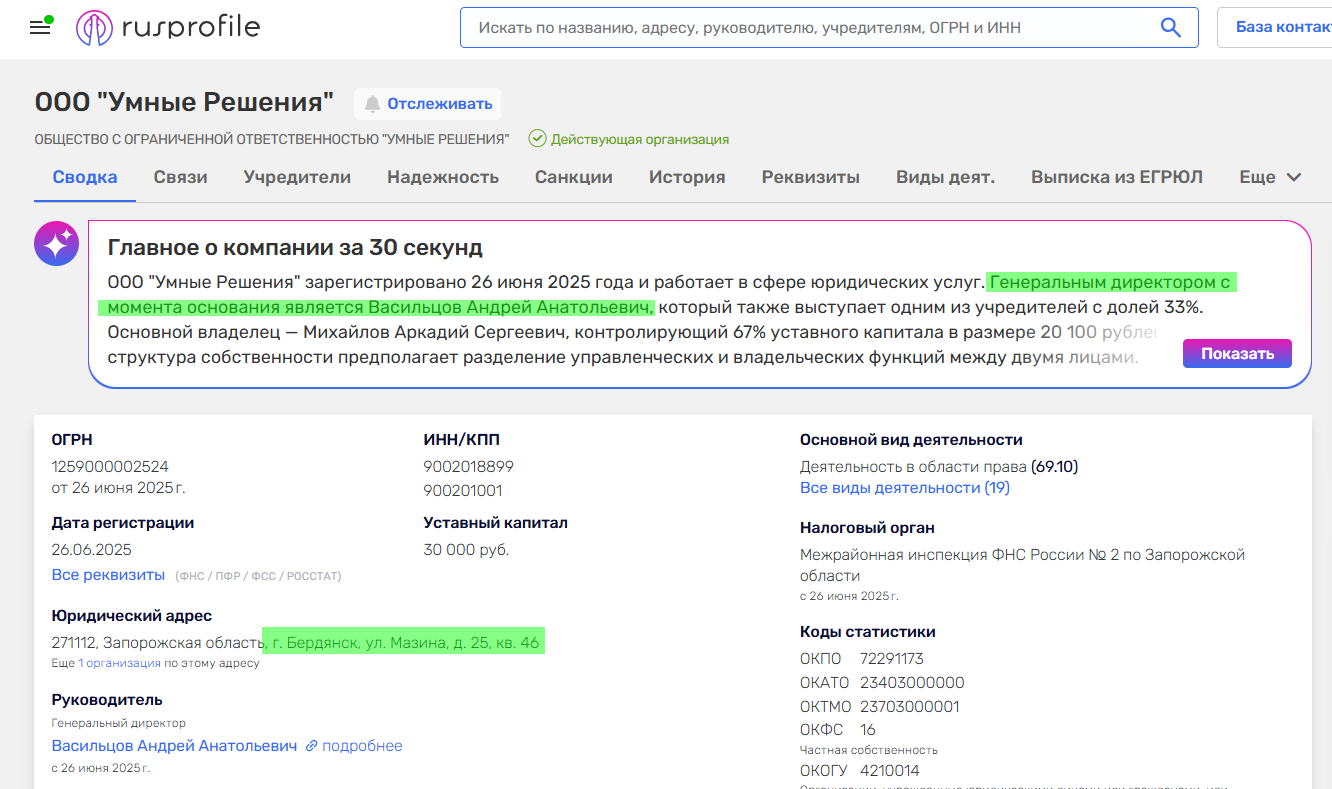Image resolution: width=1332 pixels, height=789 pixels.
Task: Click the bell icon on Отслеживать
Action: click(372, 104)
